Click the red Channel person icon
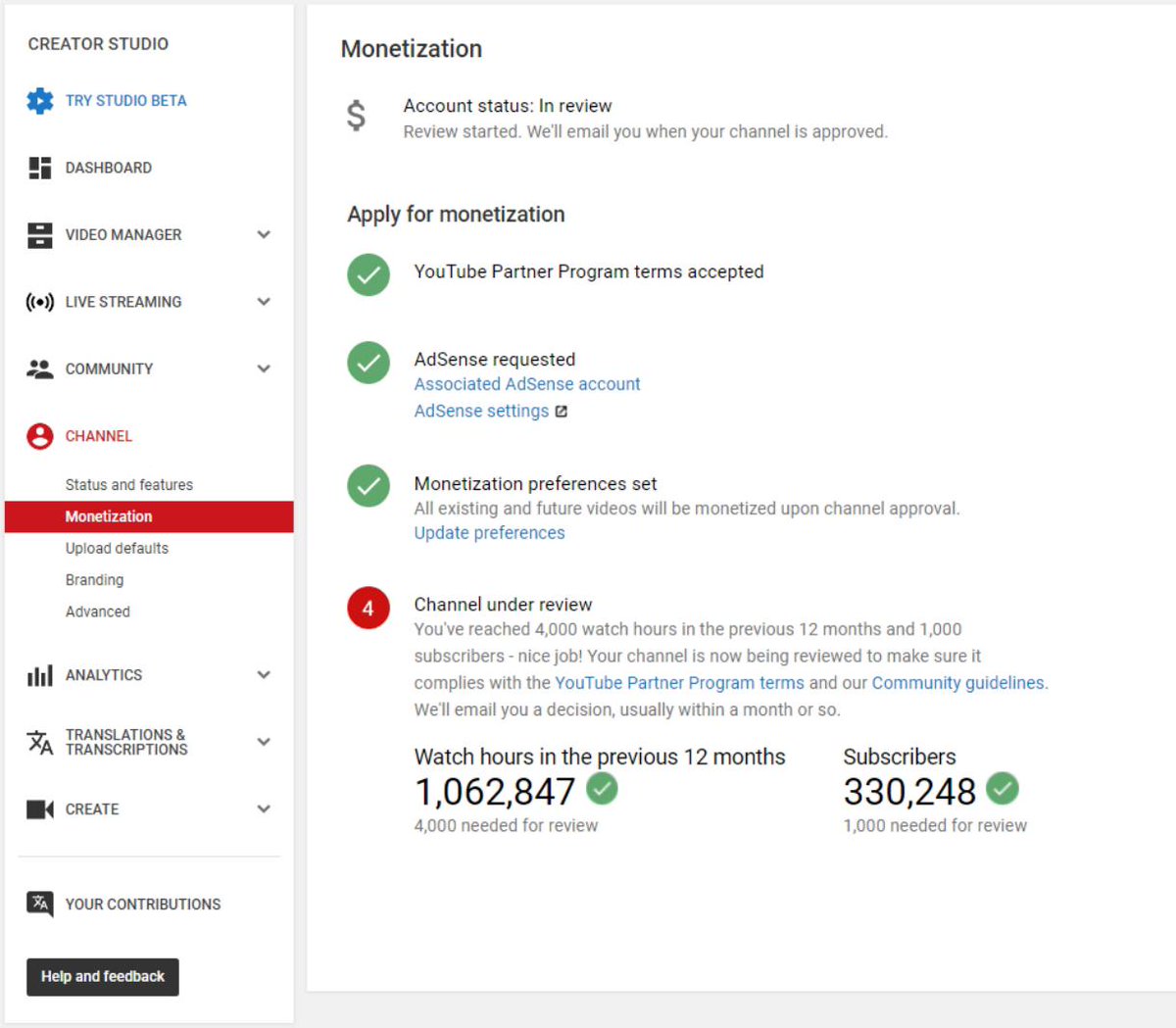The image size is (1176, 1028). pos(40,436)
